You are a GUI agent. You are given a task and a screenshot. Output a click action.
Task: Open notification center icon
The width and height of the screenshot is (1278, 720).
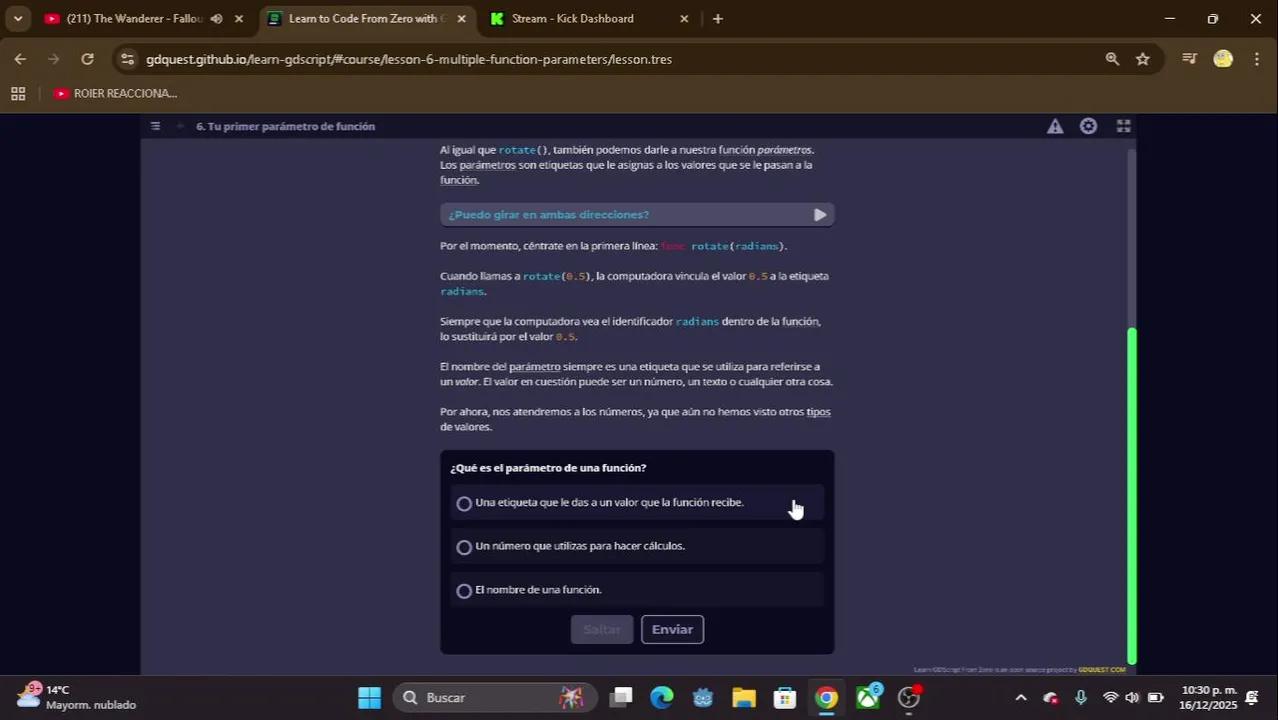(1252, 698)
